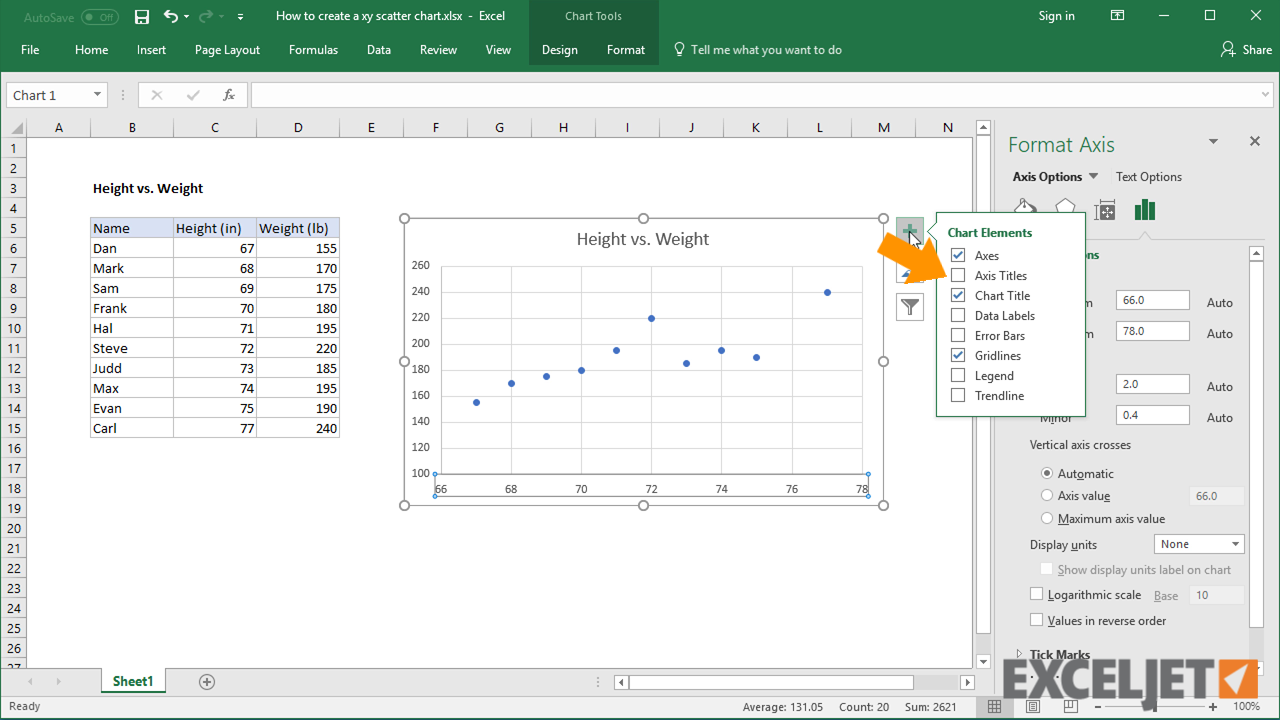Expand the Name Box dropdown arrow
Viewport: 1280px width, 720px height.
pyautogui.click(x=97, y=95)
